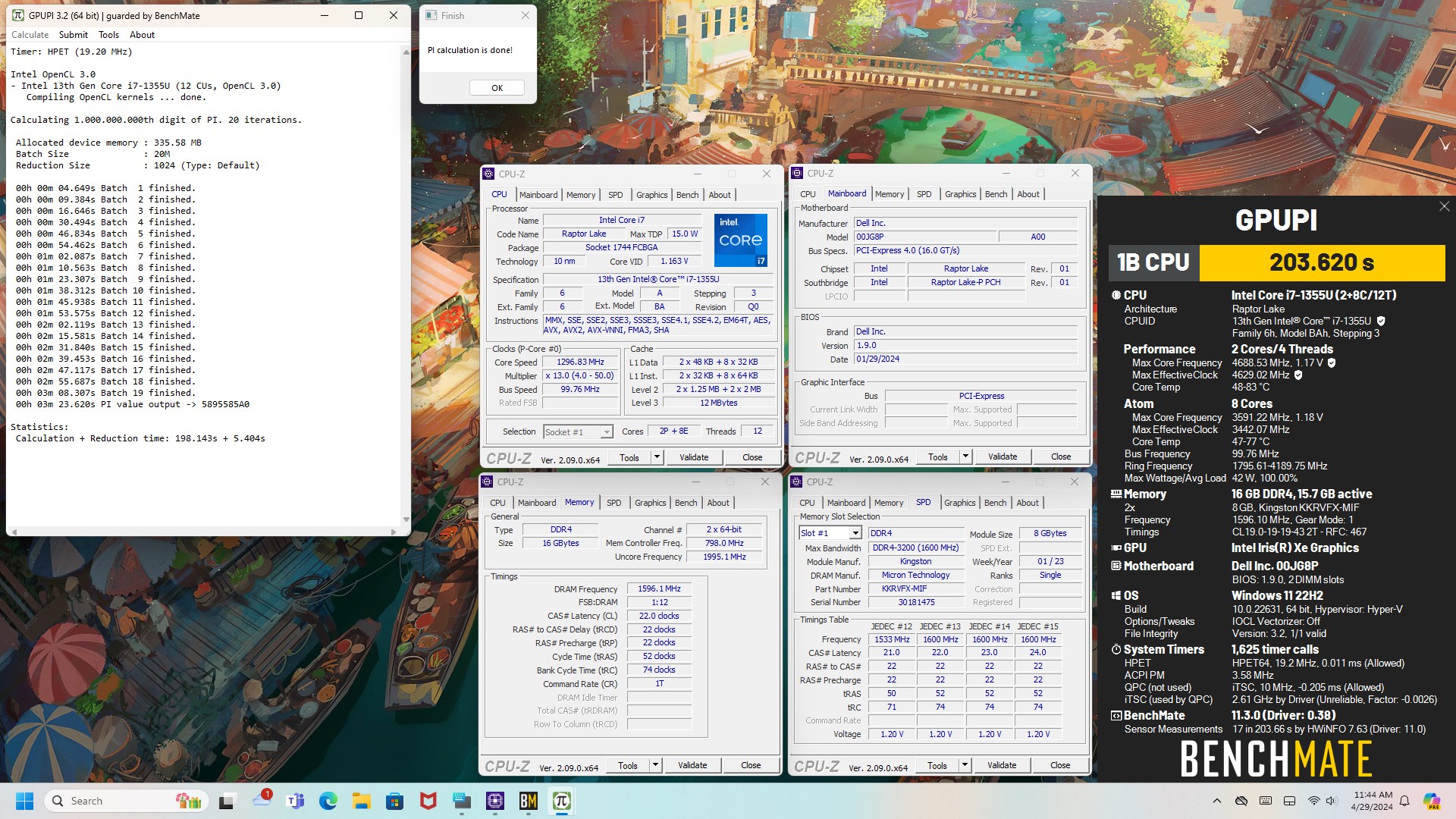Screen dimensions: 1456x819
Task: Click the taskbar Search box
Action: pyautogui.click(x=127, y=801)
